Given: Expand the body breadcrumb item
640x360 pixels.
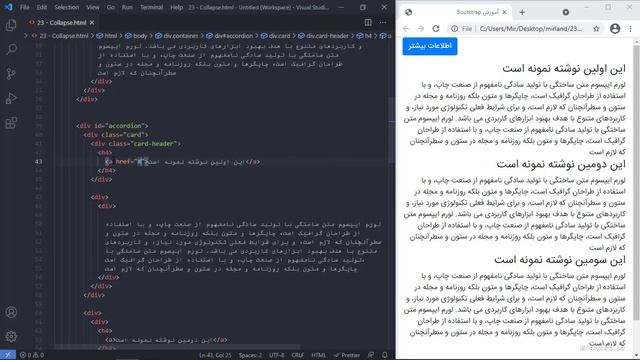Looking at the screenshot, I should pos(136,36).
